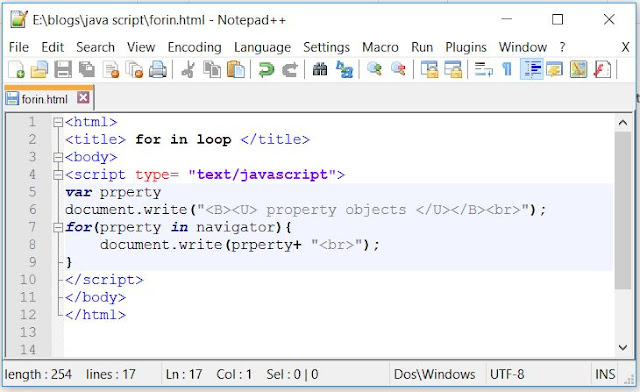Open the Window menu
This screenshot has height=392, width=640.
click(x=523, y=47)
